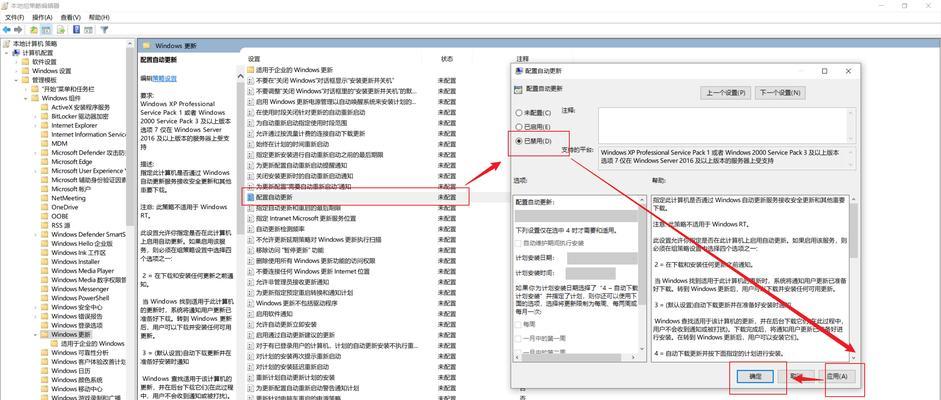Click the Forward arrow in the toolbar

pyautogui.click(x=19, y=29)
